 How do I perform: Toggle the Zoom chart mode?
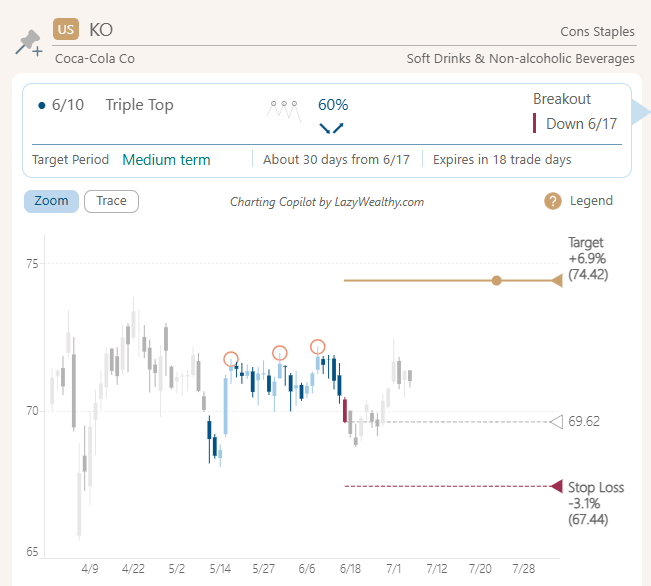[x=51, y=201]
